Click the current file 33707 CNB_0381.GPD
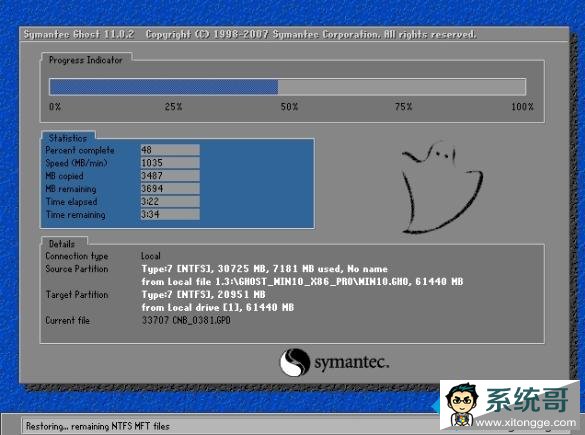585x435 pixels. 186,320
